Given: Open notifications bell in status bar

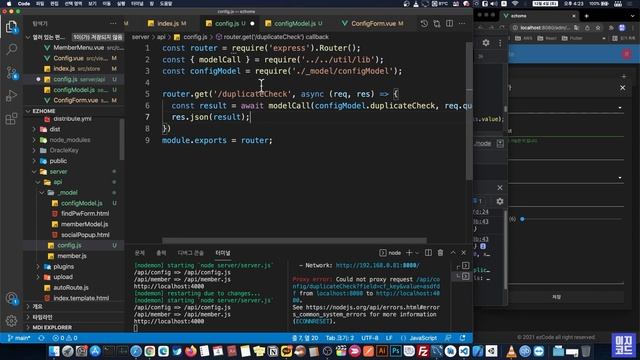Looking at the screenshot, I should [462, 338].
